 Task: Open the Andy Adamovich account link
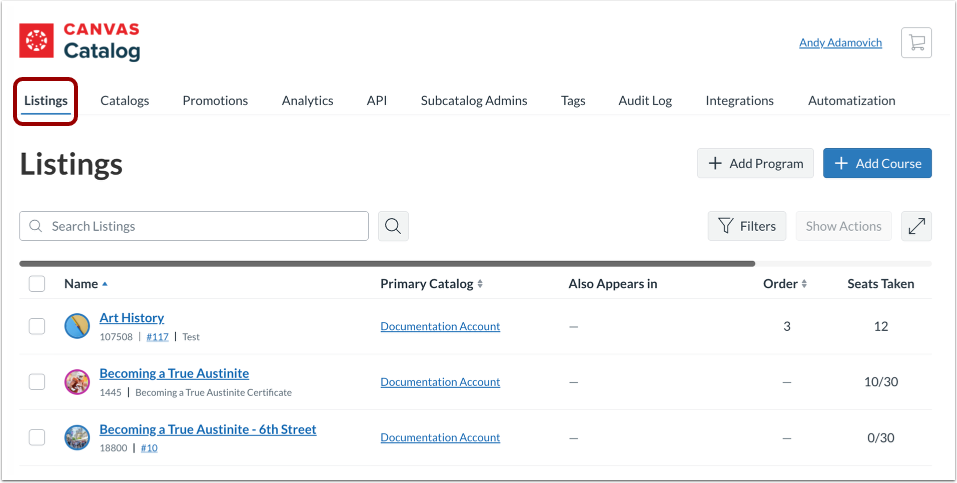coord(840,43)
